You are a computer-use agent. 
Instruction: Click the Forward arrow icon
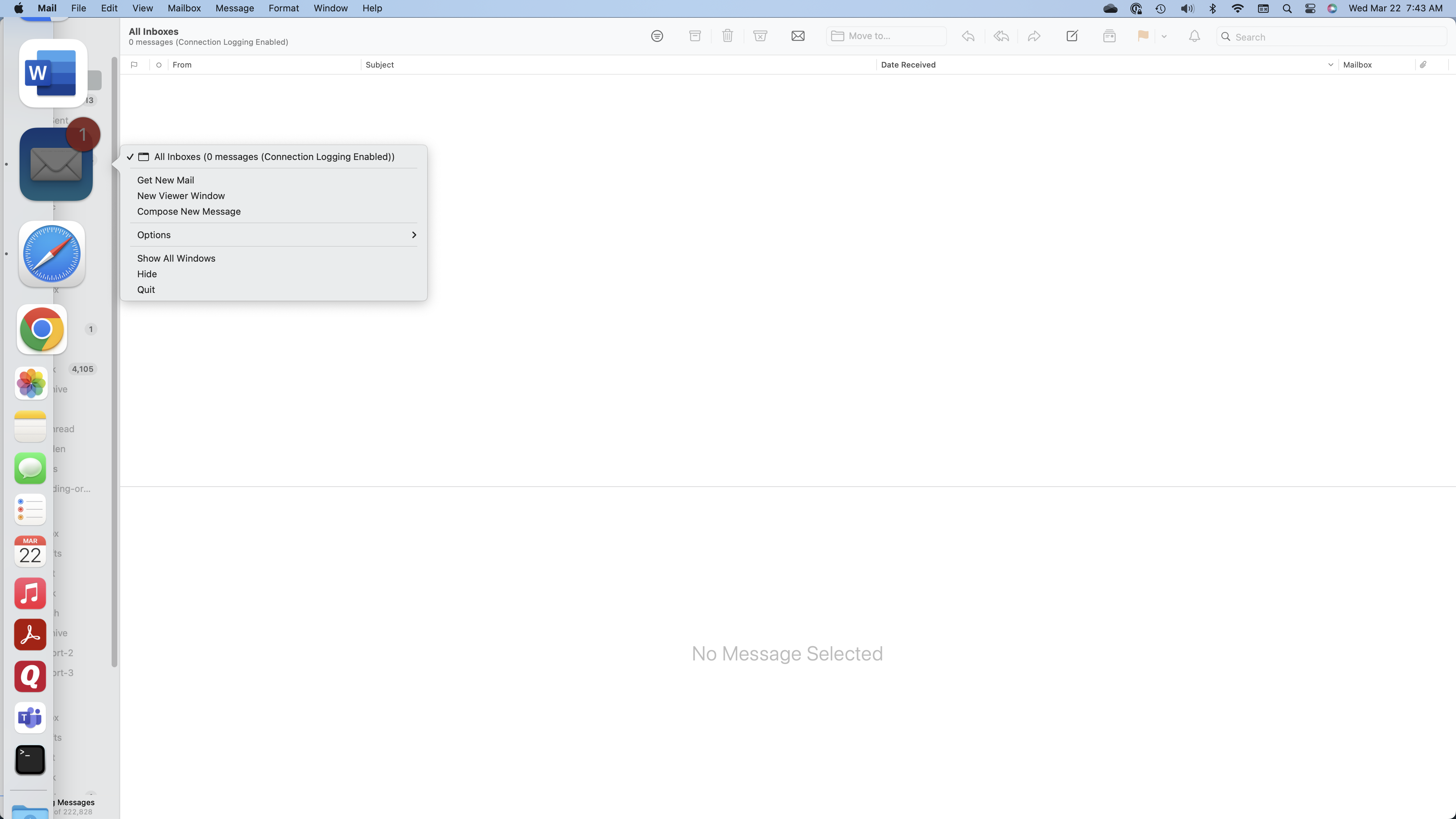pyautogui.click(x=1034, y=36)
